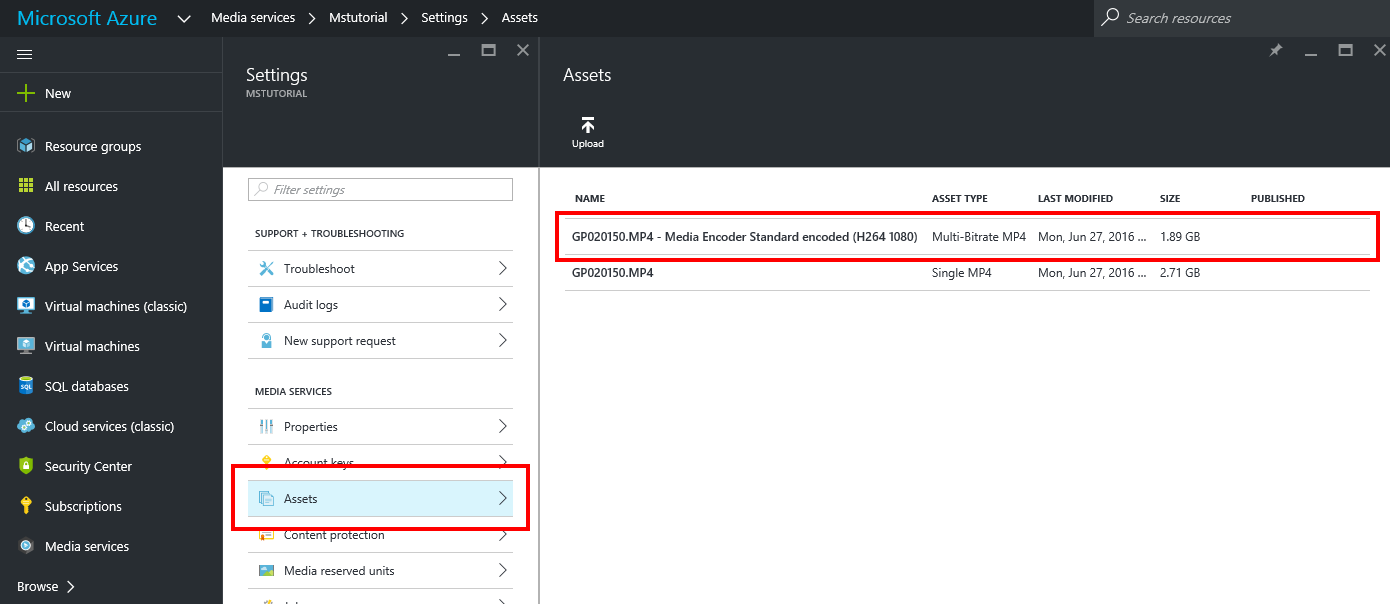Click the SQL databases icon
Image resolution: width=1390 pixels, height=604 pixels.
pyautogui.click(x=26, y=386)
